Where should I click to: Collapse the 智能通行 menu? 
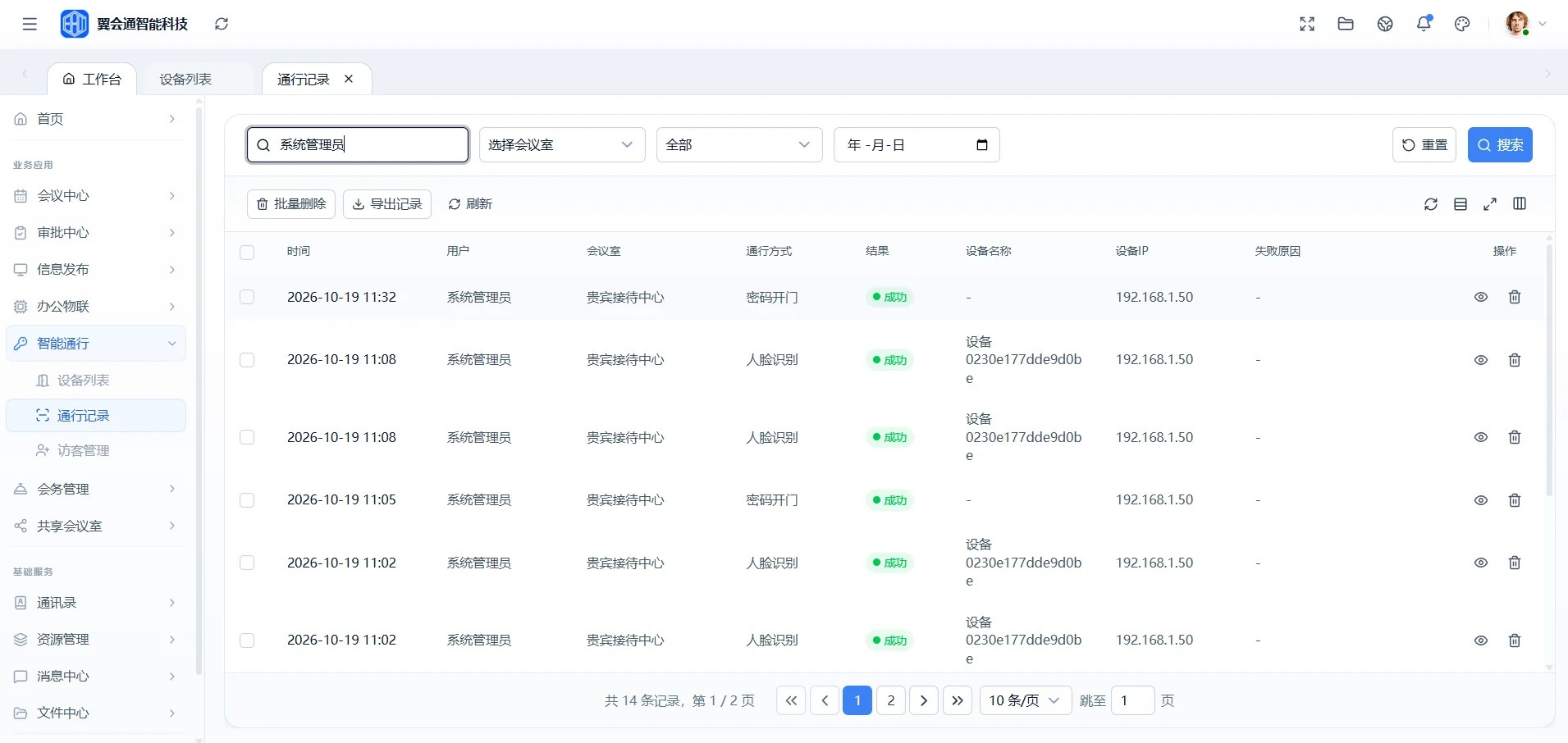pos(96,344)
